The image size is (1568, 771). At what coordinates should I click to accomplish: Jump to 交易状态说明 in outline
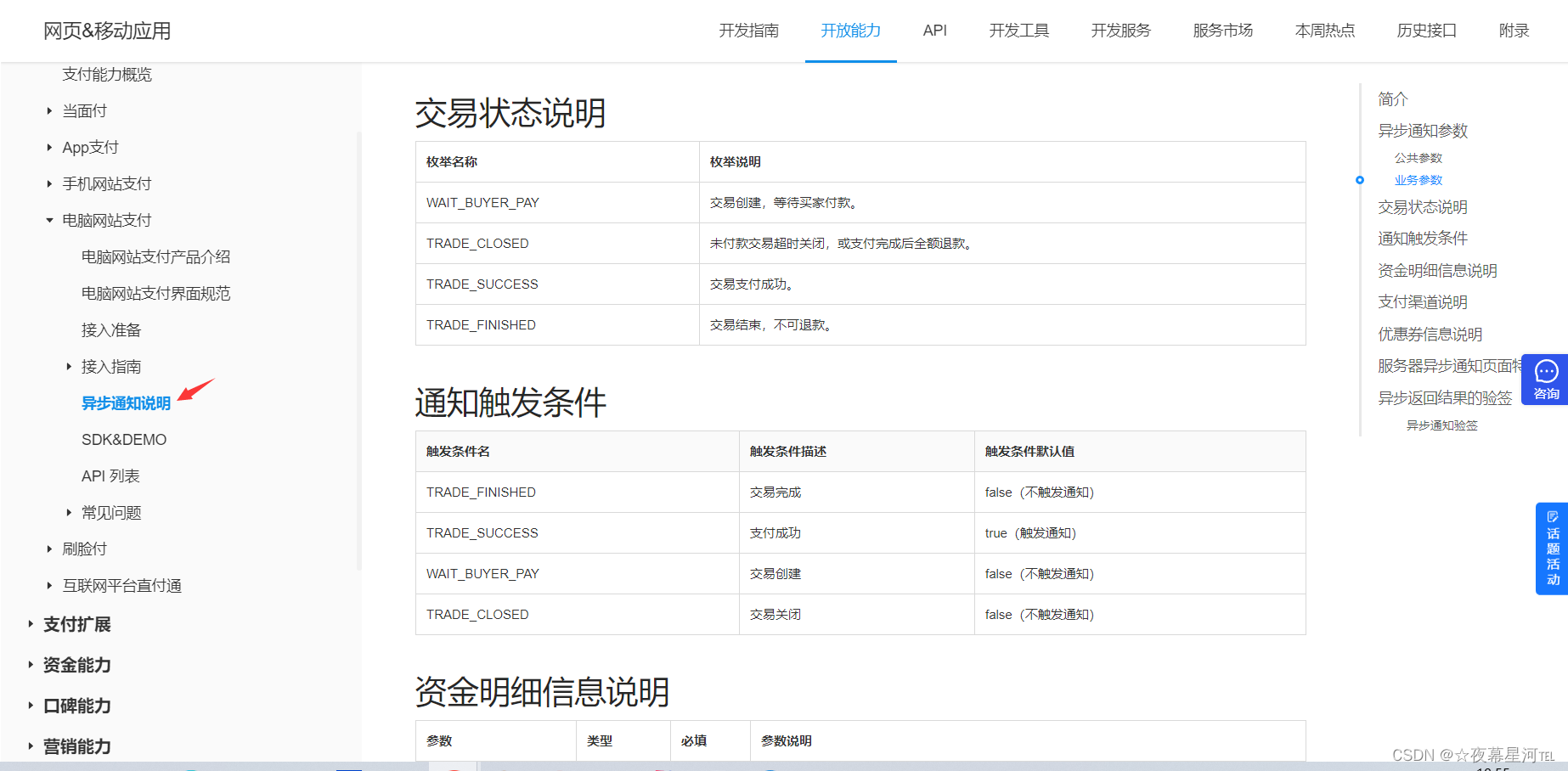(1423, 207)
